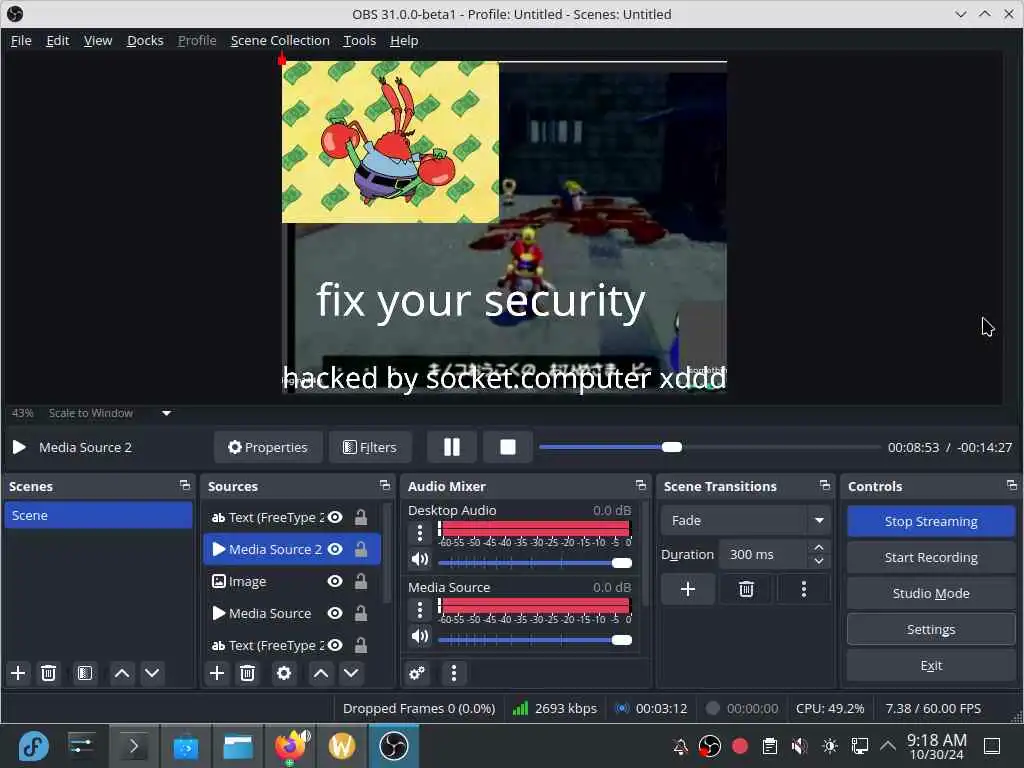The image size is (1024, 768).
Task: Select the Image source row
Action: point(291,581)
